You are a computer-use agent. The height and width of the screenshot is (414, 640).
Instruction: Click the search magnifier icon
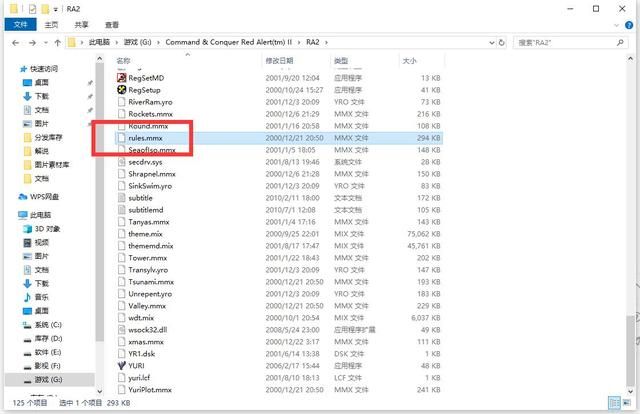pos(620,42)
